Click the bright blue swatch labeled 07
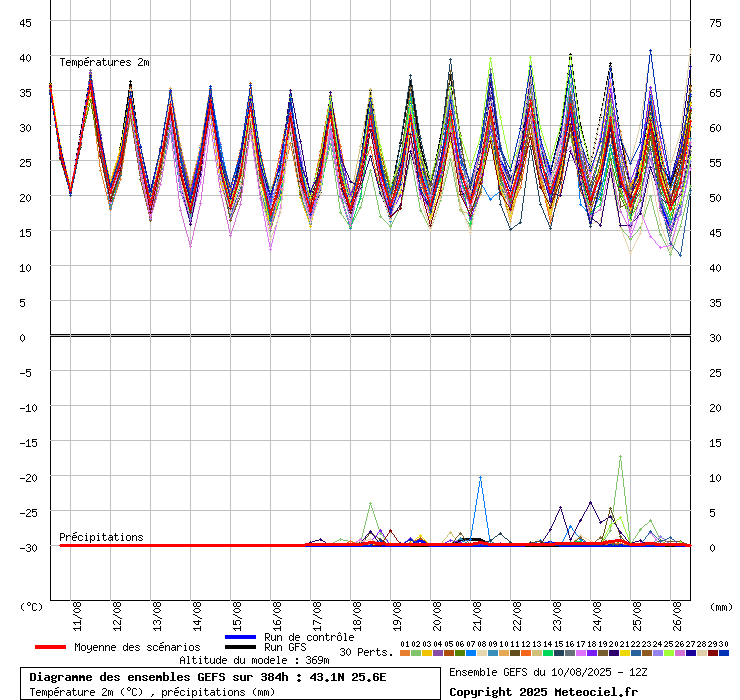 point(471,653)
